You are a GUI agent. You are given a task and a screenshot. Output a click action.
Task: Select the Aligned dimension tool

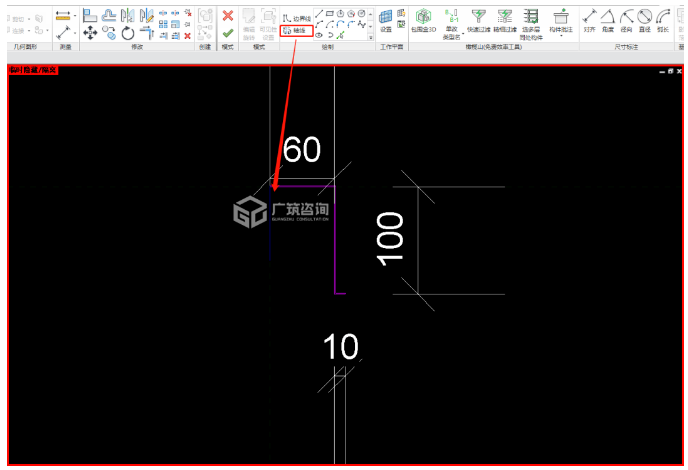(589, 20)
